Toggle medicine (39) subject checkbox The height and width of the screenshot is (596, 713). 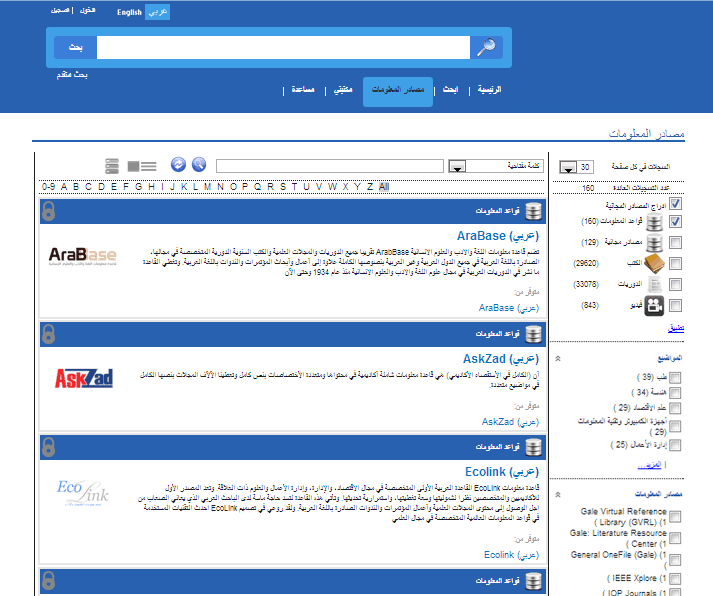675,378
